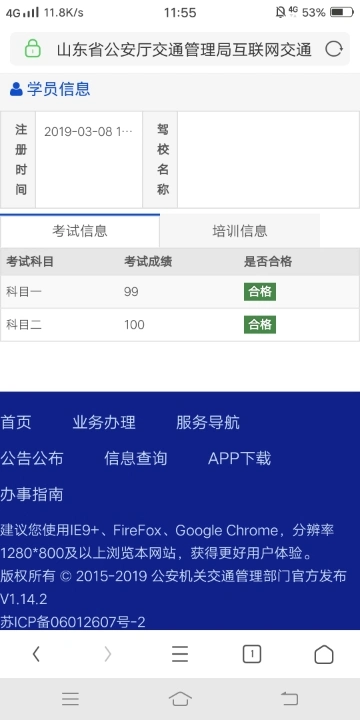Tap the address bar site title
Viewport: 360px width, 720px height.
click(x=184, y=50)
